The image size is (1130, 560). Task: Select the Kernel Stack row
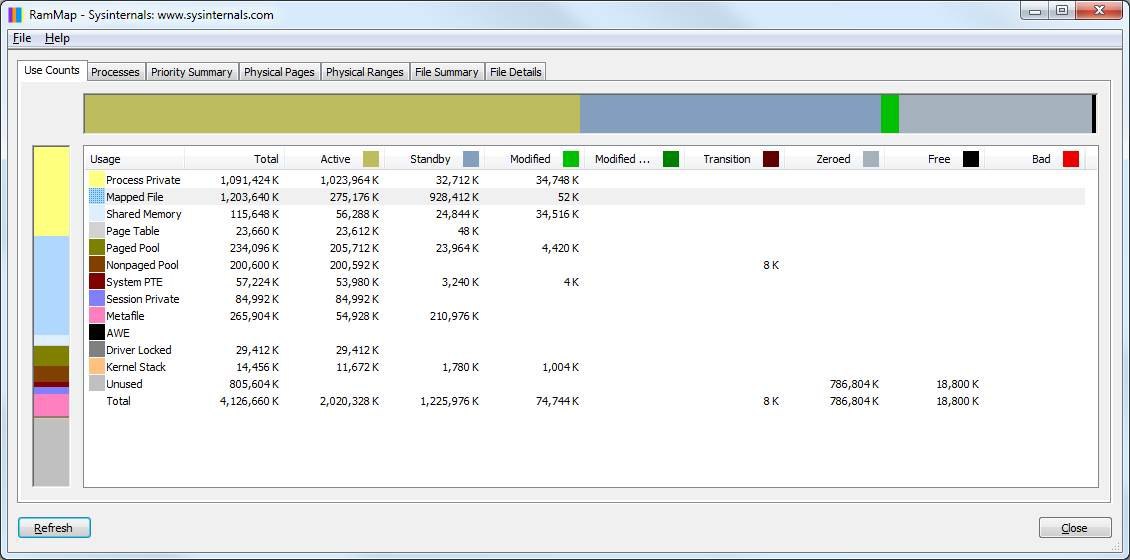click(x=585, y=366)
